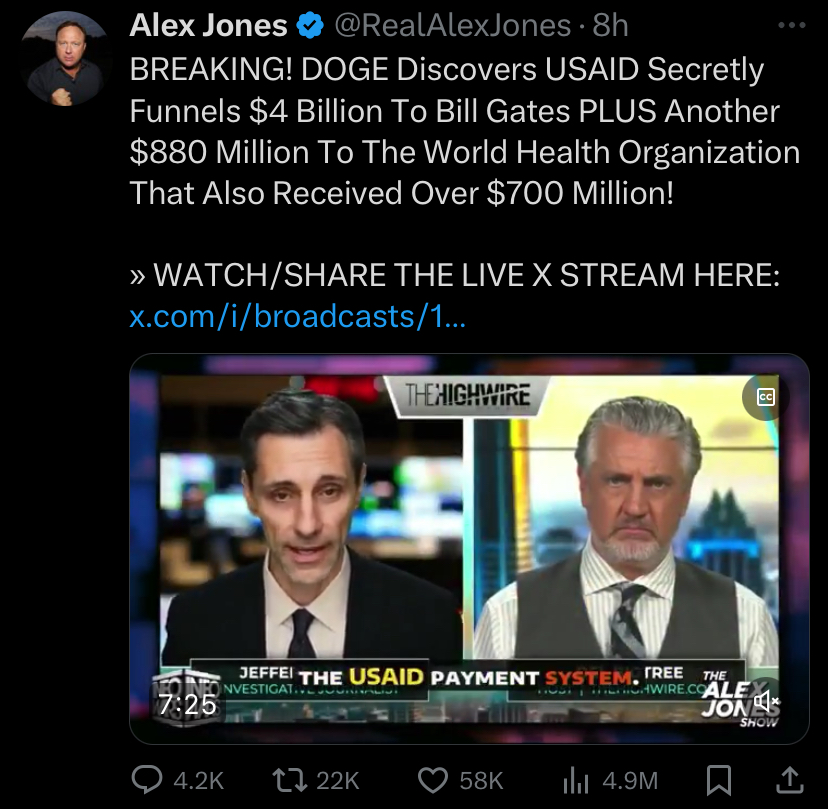This screenshot has width=828, height=809.
Task: Play the embedded video thumbnail
Action: [469, 548]
